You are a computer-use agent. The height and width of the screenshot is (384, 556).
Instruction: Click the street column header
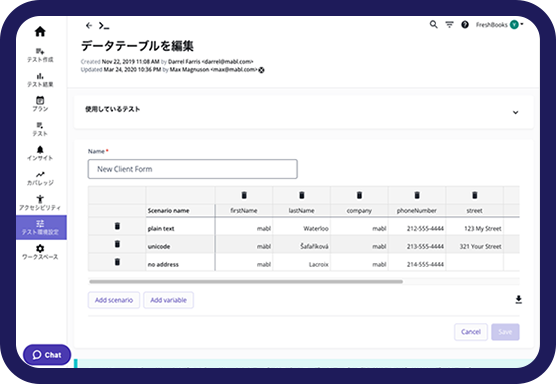pyautogui.click(x=474, y=211)
